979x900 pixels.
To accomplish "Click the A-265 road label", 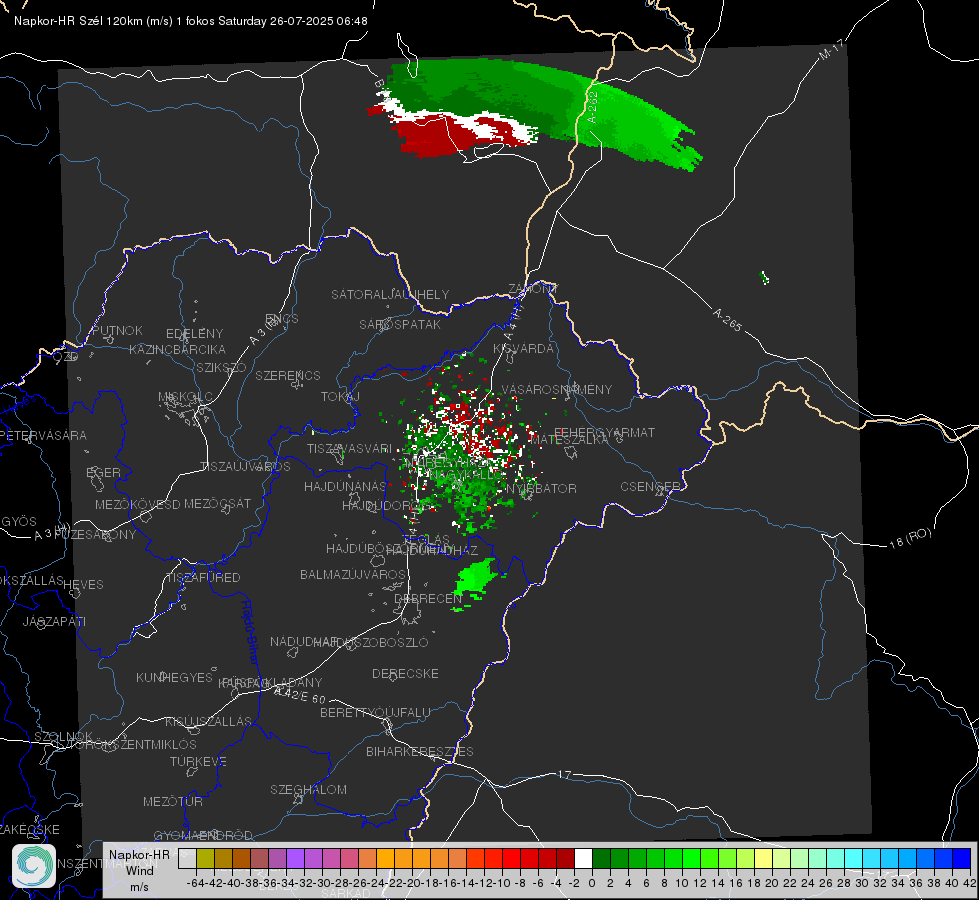I will [x=727, y=320].
